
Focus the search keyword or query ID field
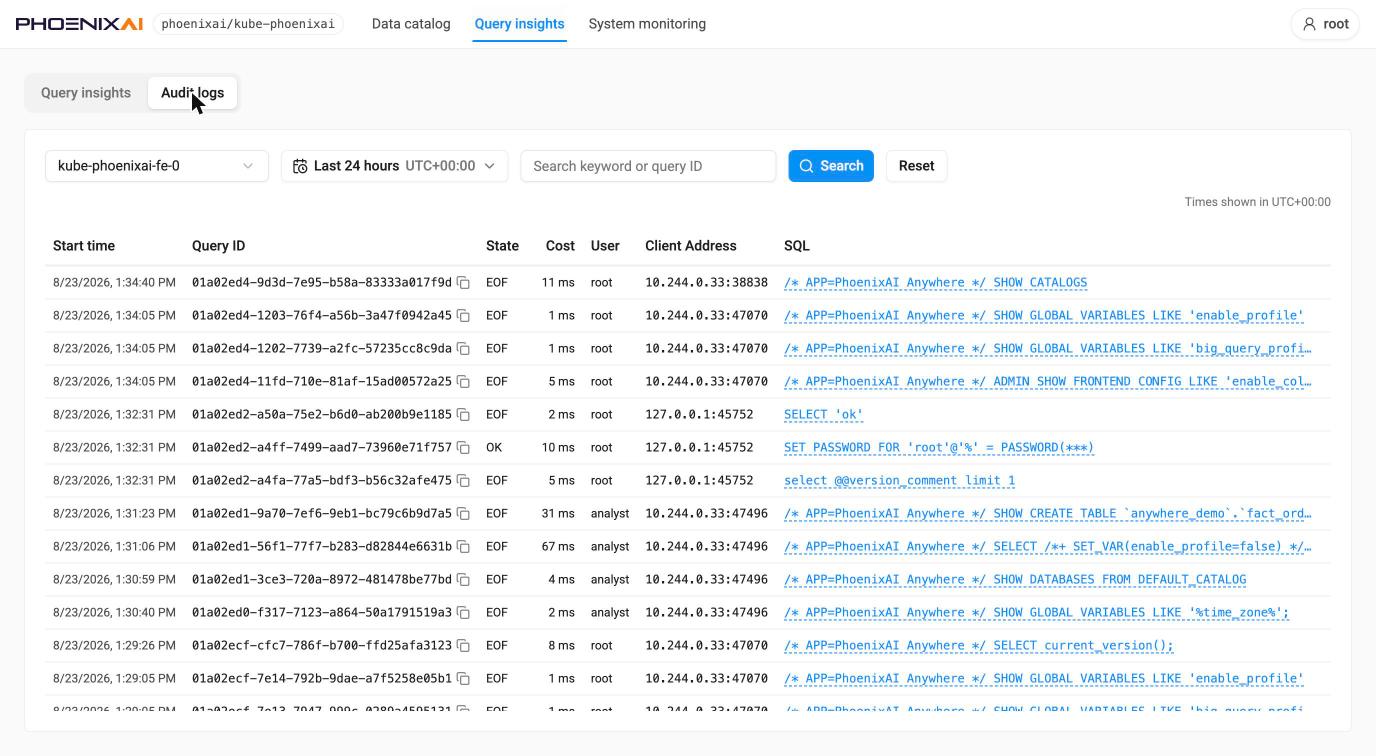(x=648, y=166)
